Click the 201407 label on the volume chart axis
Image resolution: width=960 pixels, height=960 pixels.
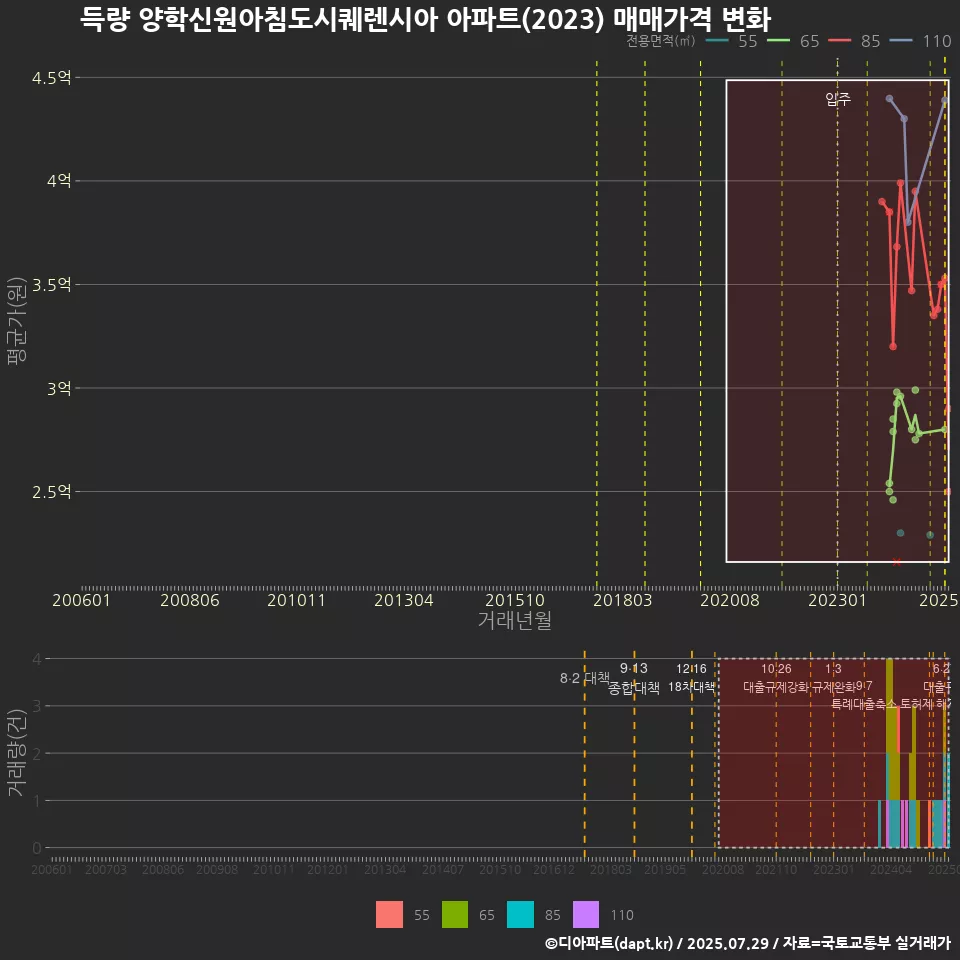(443, 869)
